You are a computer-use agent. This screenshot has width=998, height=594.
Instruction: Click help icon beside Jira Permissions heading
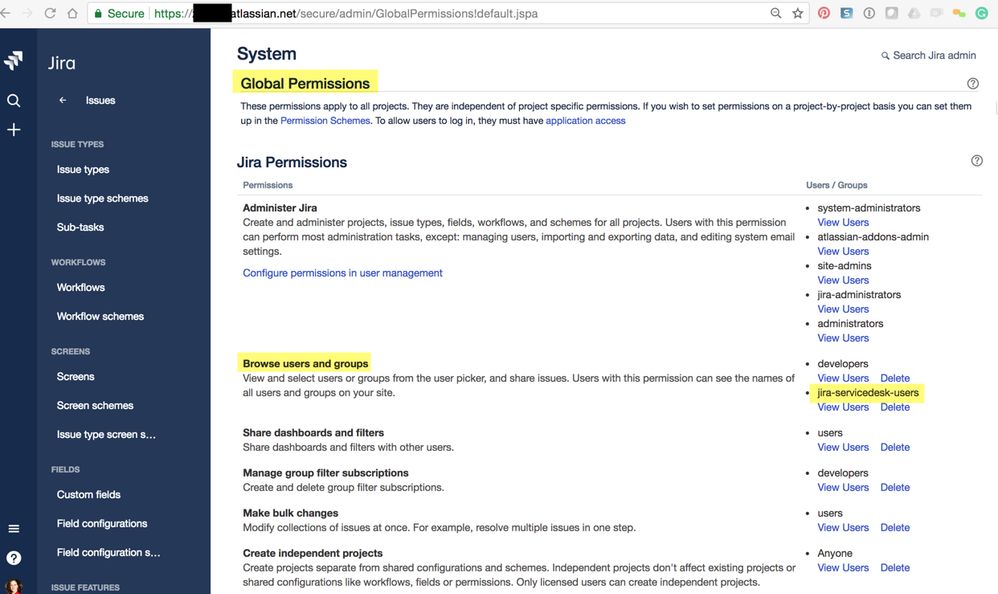click(976, 160)
